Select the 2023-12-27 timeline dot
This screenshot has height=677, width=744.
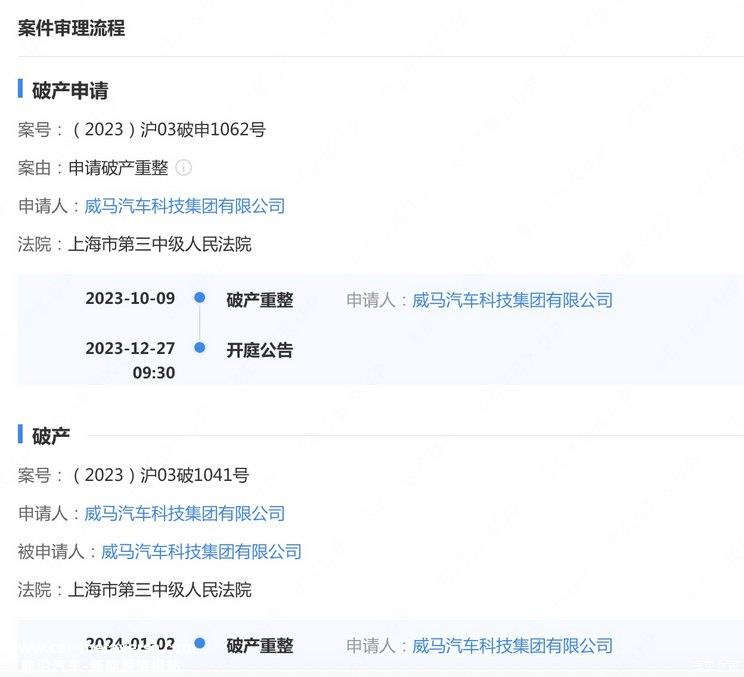coord(200,348)
